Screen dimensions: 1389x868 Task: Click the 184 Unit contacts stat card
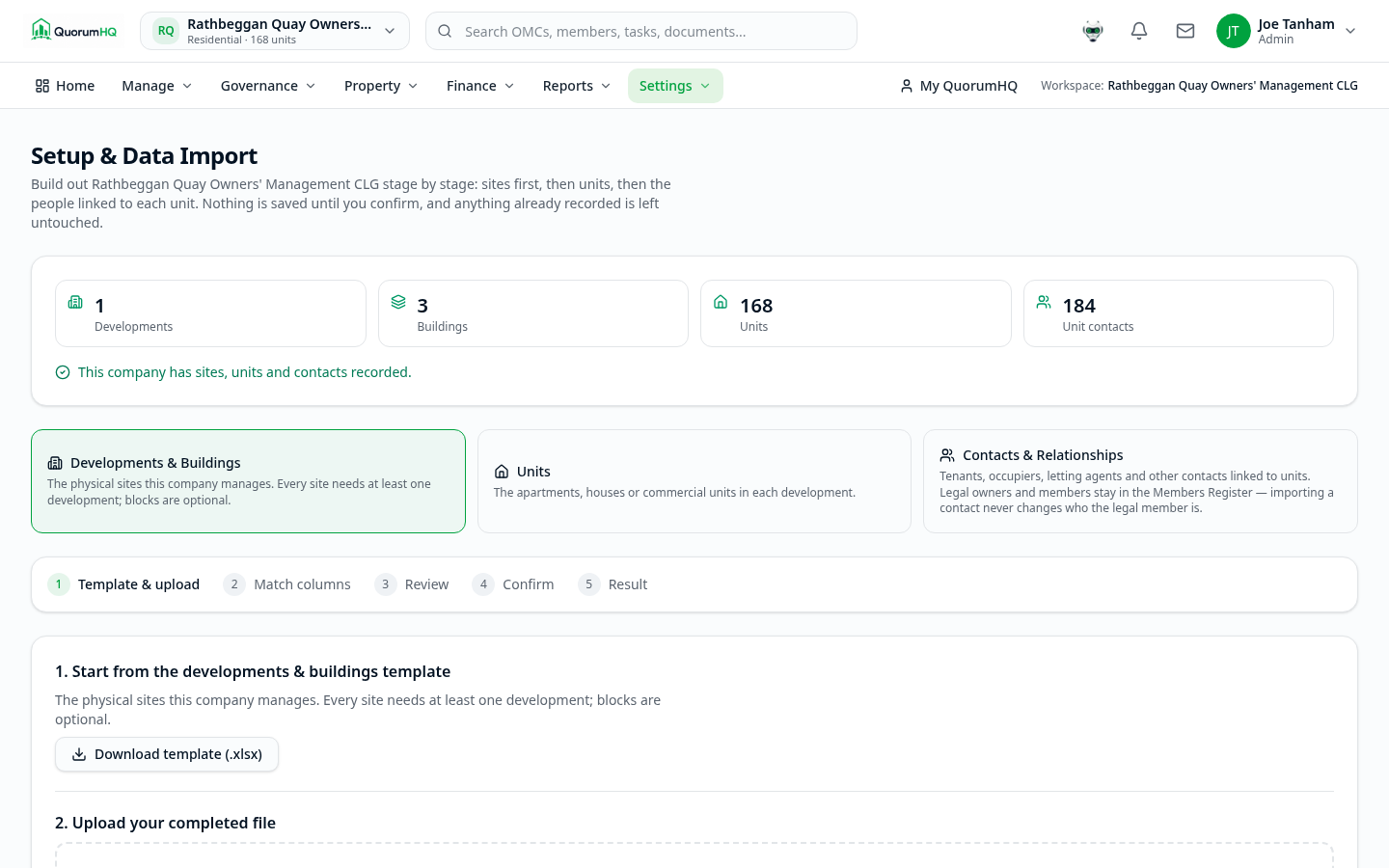(1179, 313)
